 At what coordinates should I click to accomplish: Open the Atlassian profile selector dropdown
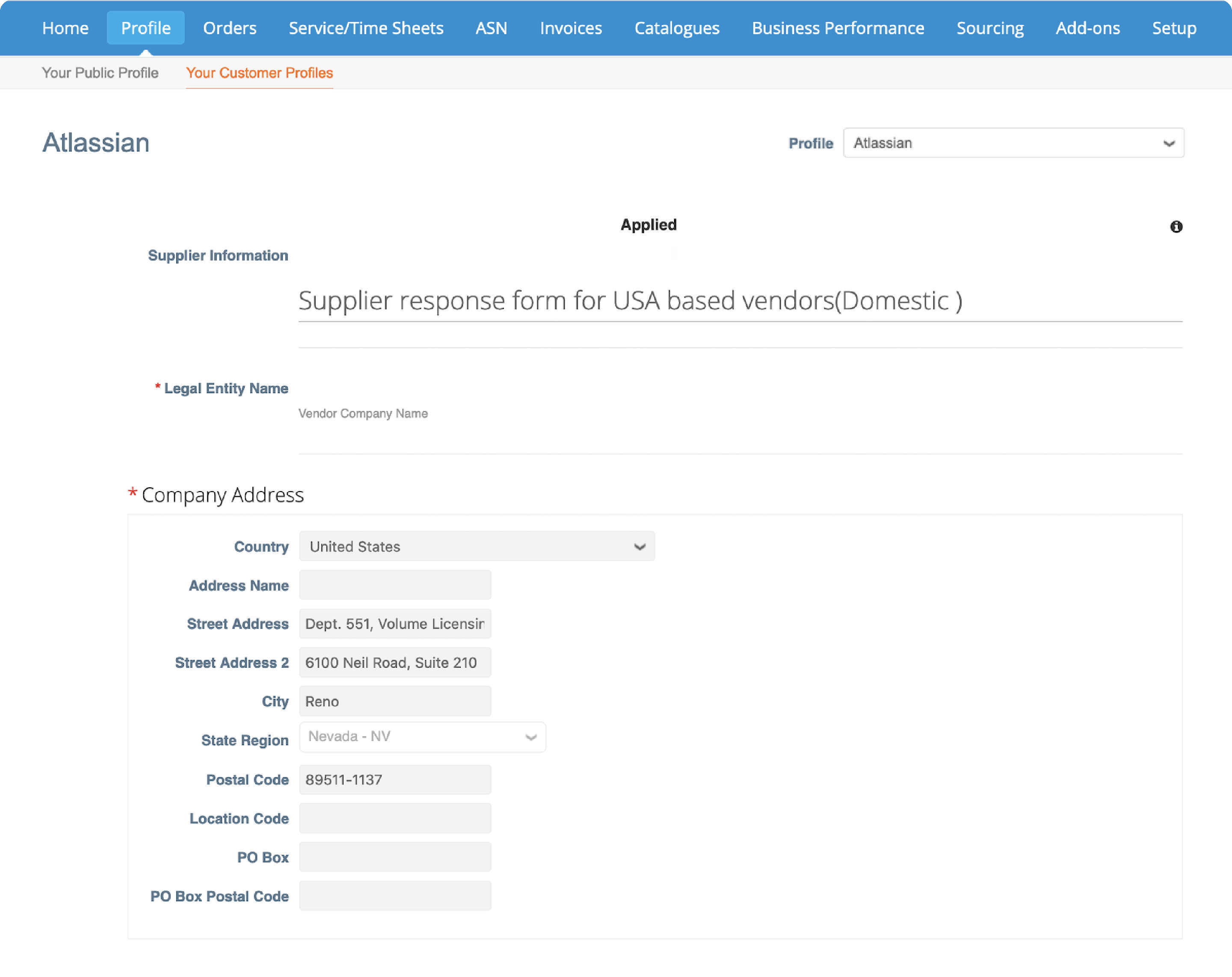click(1013, 143)
